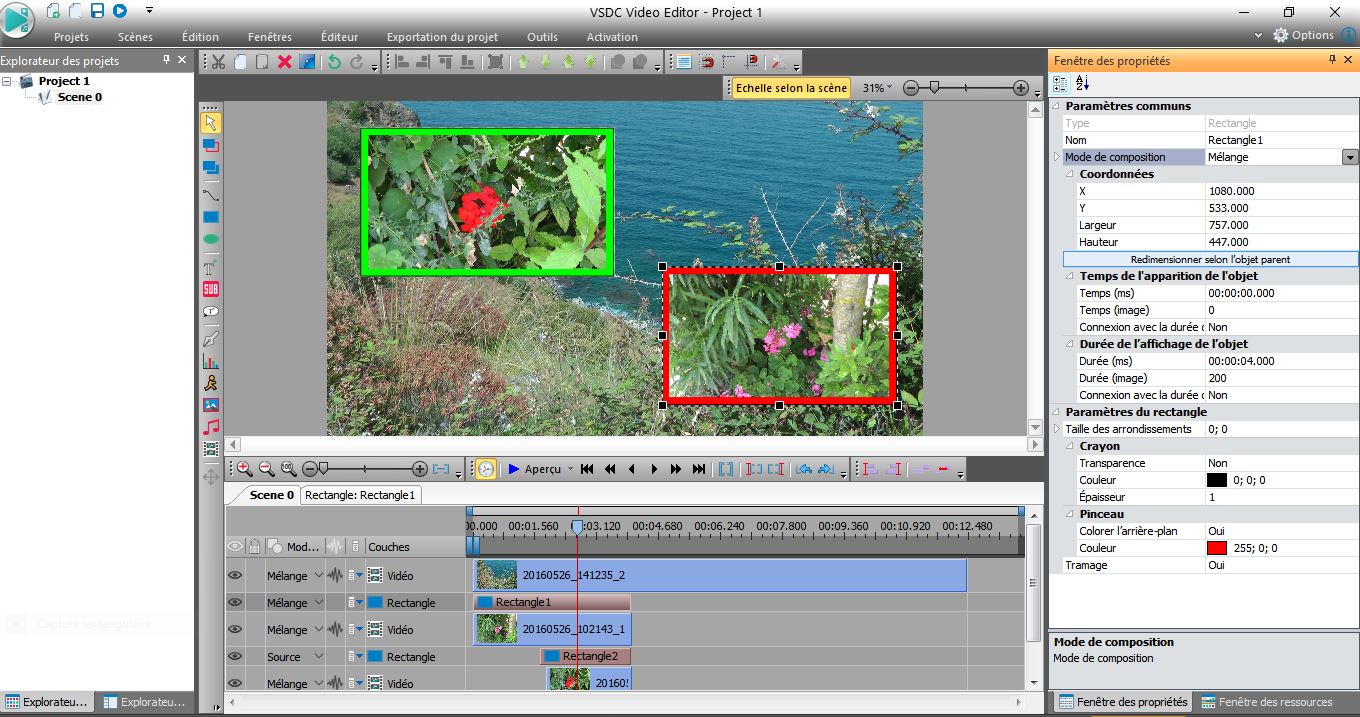Open the Exportation du projet menu
The image size is (1360, 717).
coord(442,37)
